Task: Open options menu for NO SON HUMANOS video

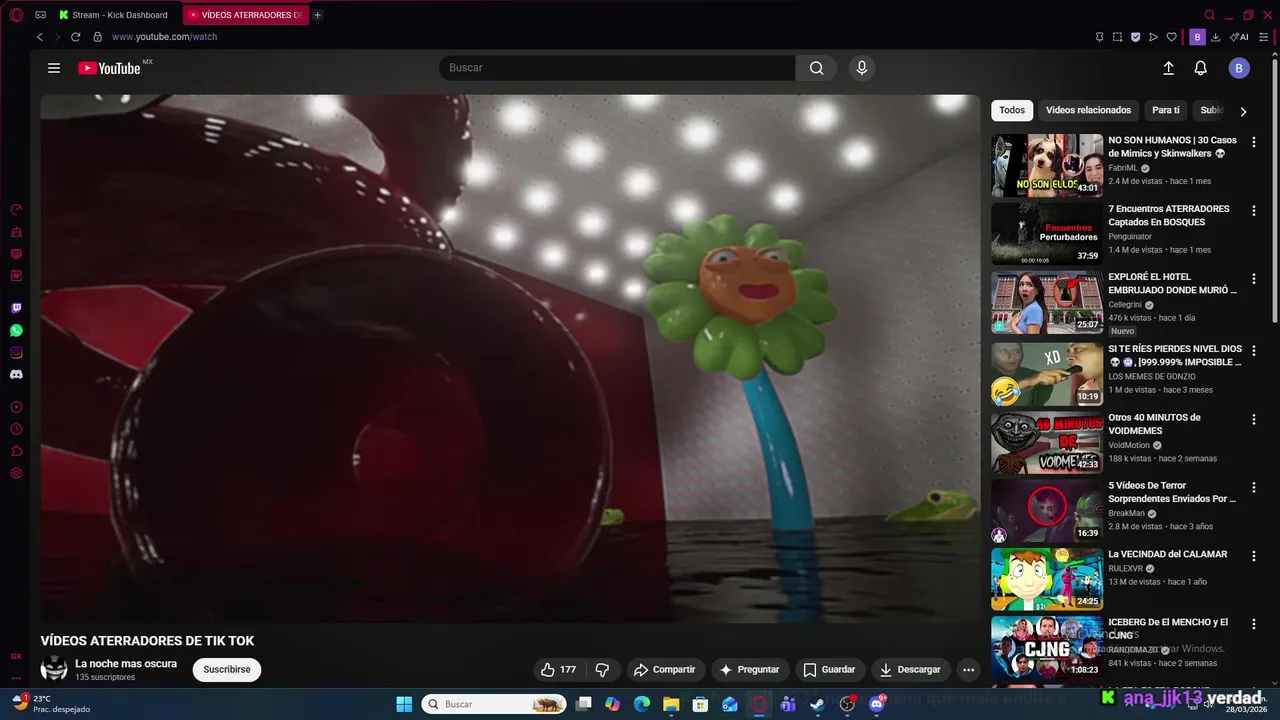Action: (x=1254, y=142)
